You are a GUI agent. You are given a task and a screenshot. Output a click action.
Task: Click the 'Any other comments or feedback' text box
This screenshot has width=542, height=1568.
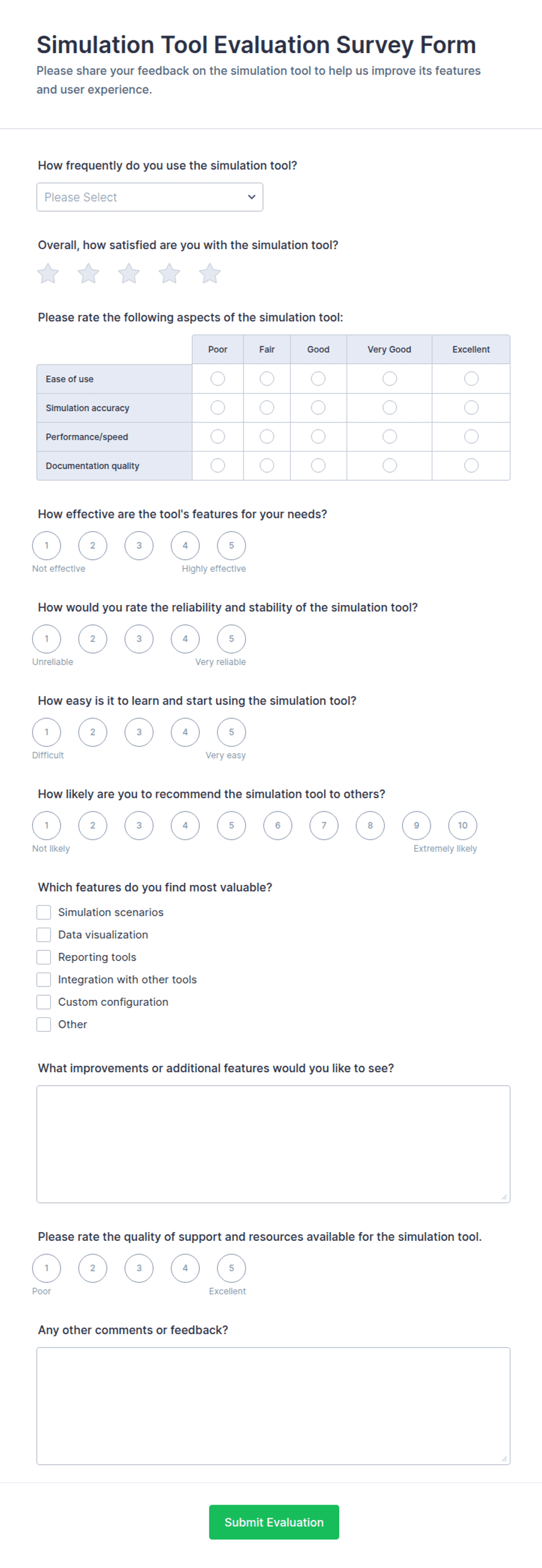[273, 1405]
